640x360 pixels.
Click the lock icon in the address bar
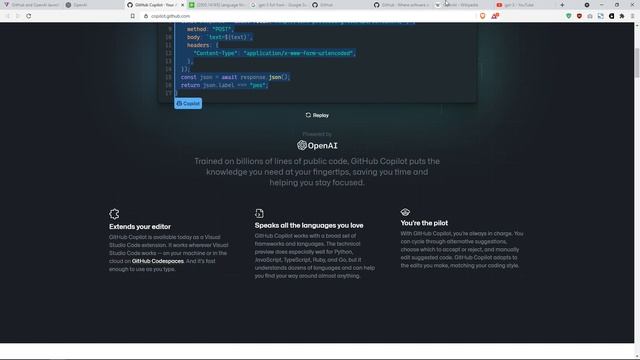tap(146, 16)
